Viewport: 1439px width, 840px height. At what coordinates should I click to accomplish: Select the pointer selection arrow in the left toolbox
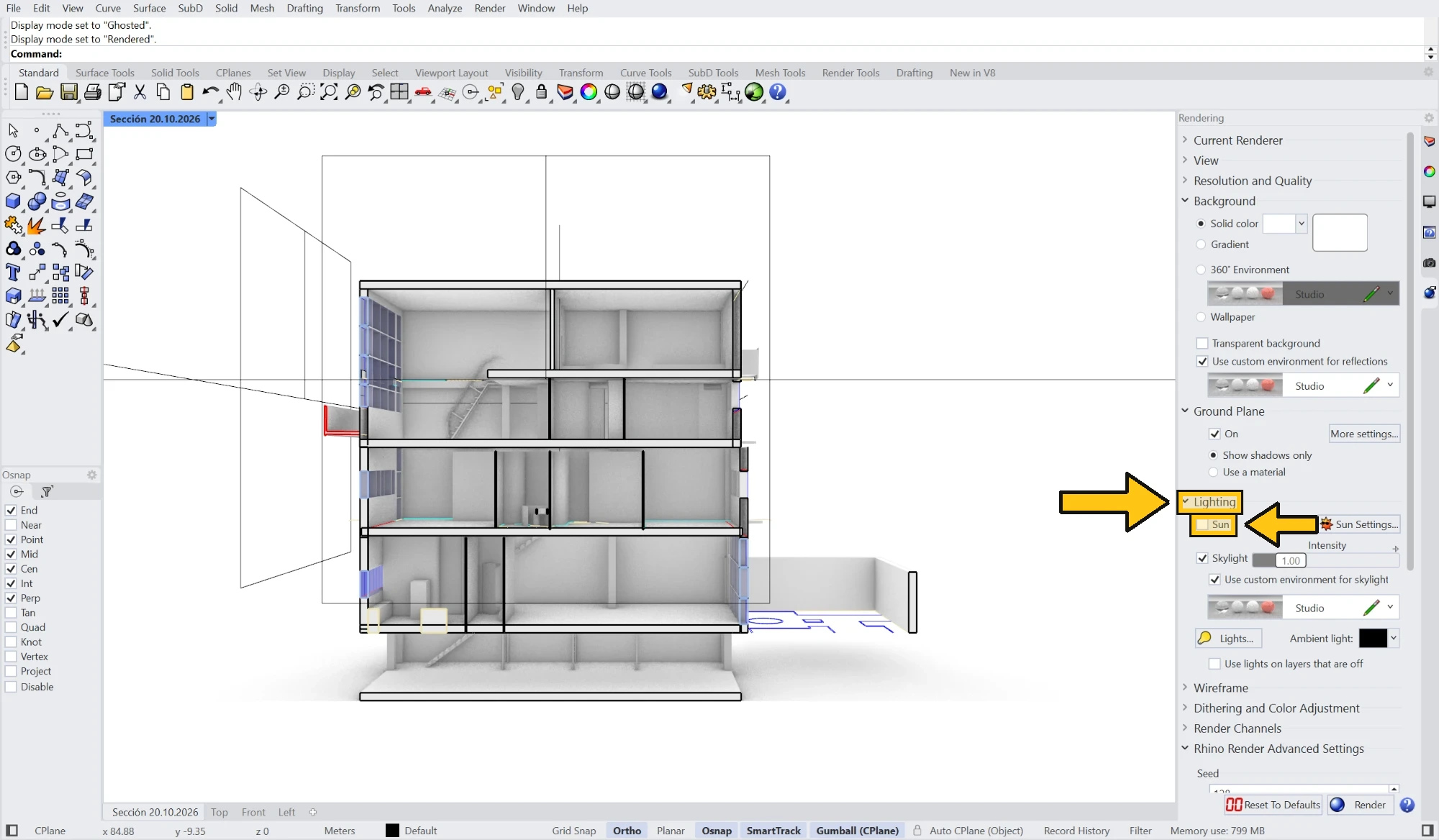point(13,130)
